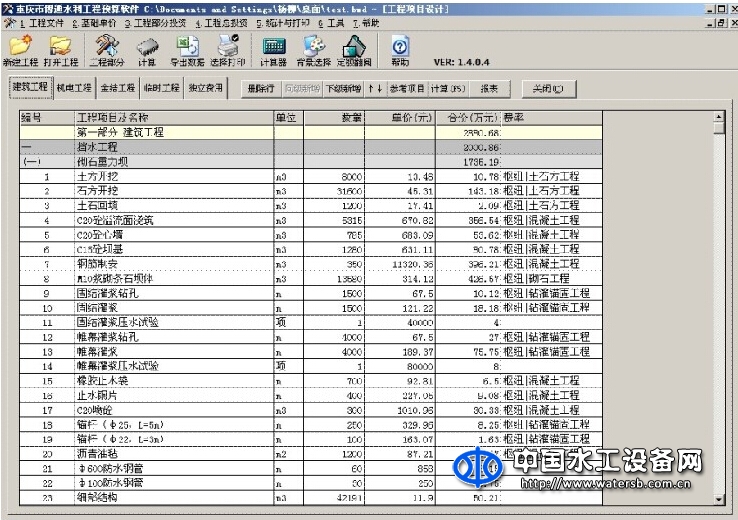Click the 下级新增 add sub-level button
738x520 pixels.
pos(344,88)
